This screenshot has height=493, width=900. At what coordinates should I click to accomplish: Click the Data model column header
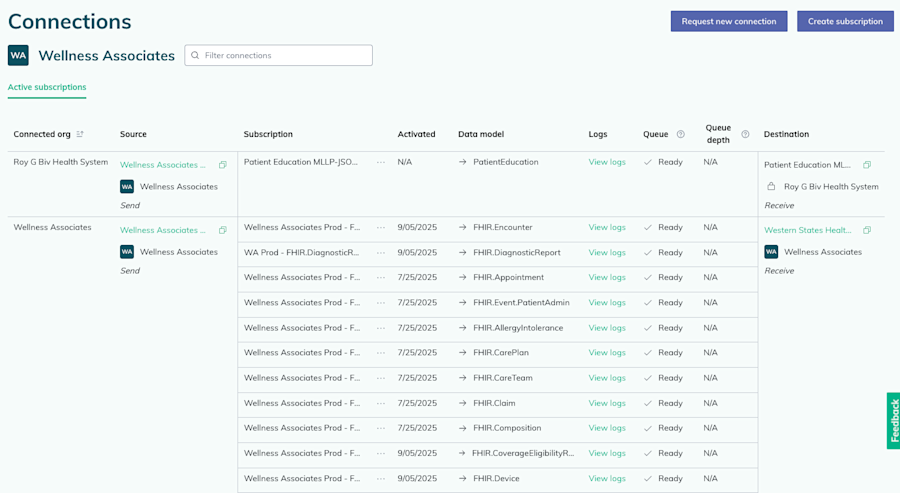coord(481,134)
